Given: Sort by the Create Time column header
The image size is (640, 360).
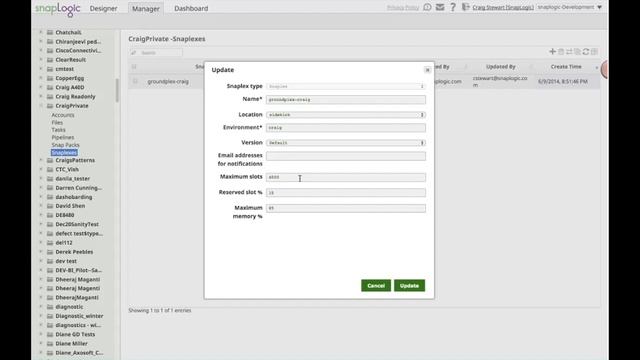Looking at the screenshot, I should click(x=566, y=67).
